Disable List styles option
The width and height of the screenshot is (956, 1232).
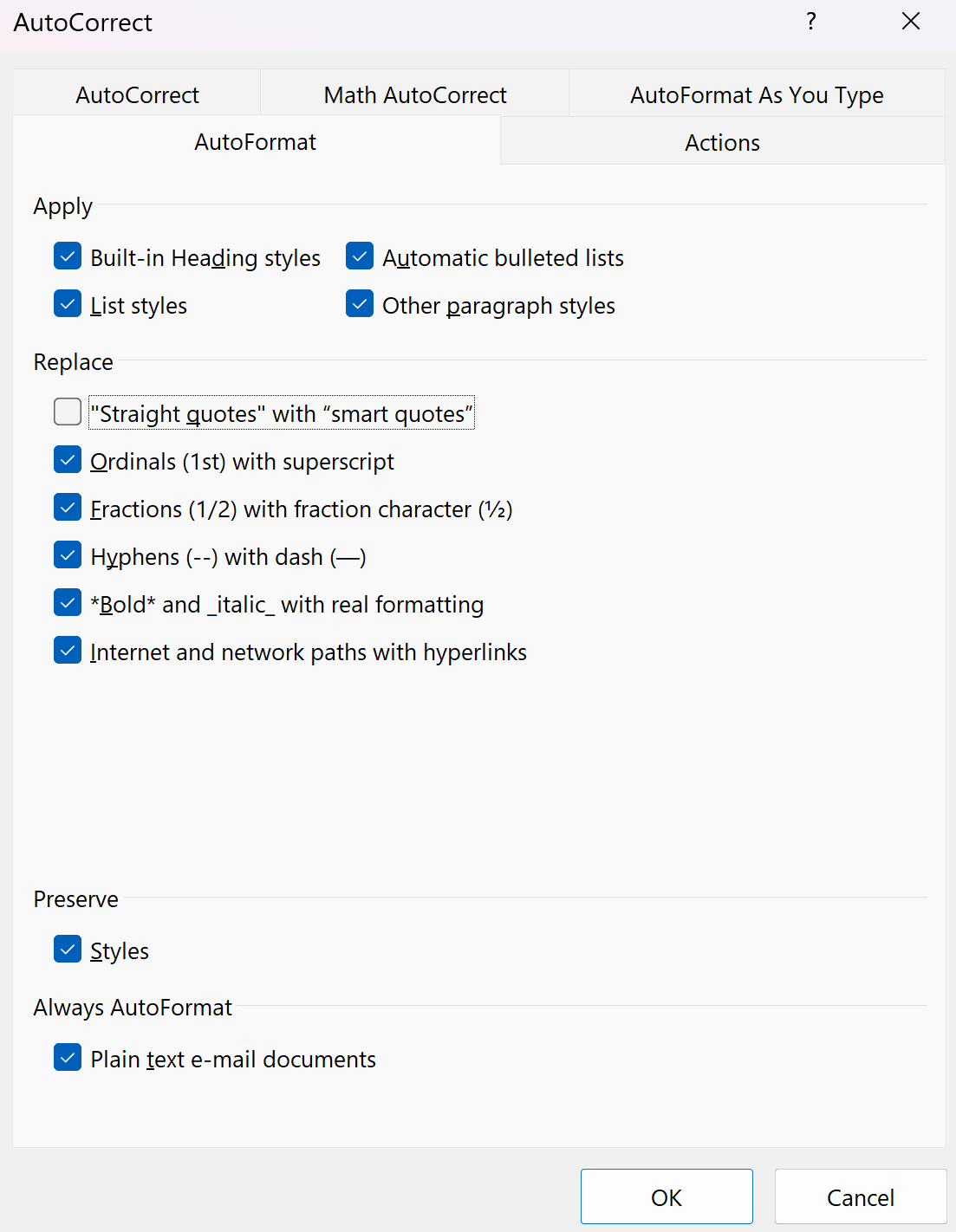pyautogui.click(x=68, y=305)
